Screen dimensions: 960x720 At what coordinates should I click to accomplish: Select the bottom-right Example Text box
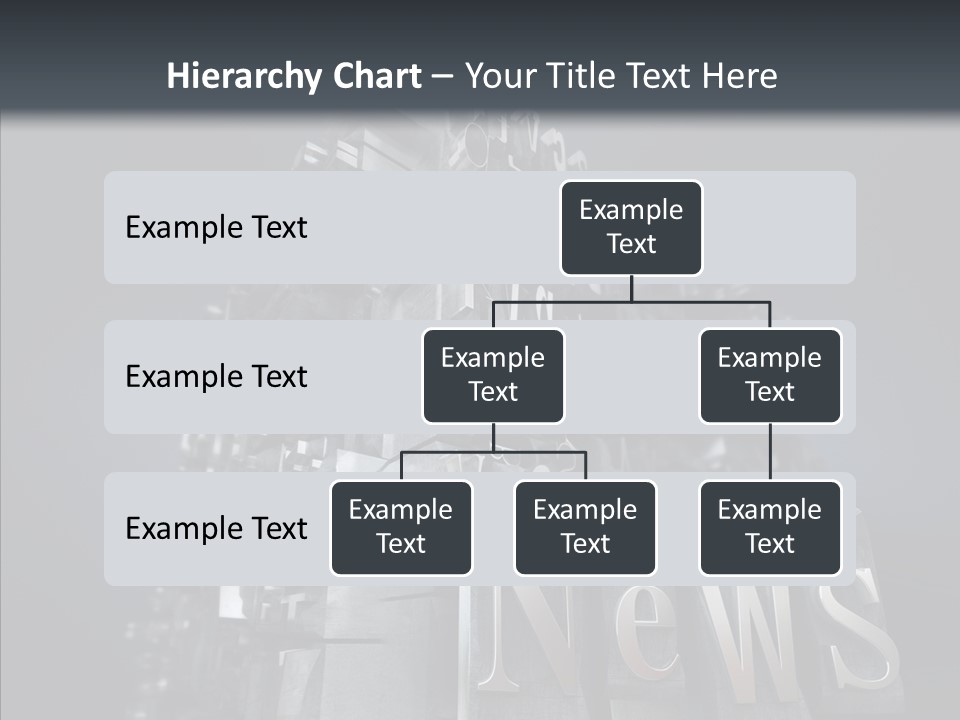770,528
